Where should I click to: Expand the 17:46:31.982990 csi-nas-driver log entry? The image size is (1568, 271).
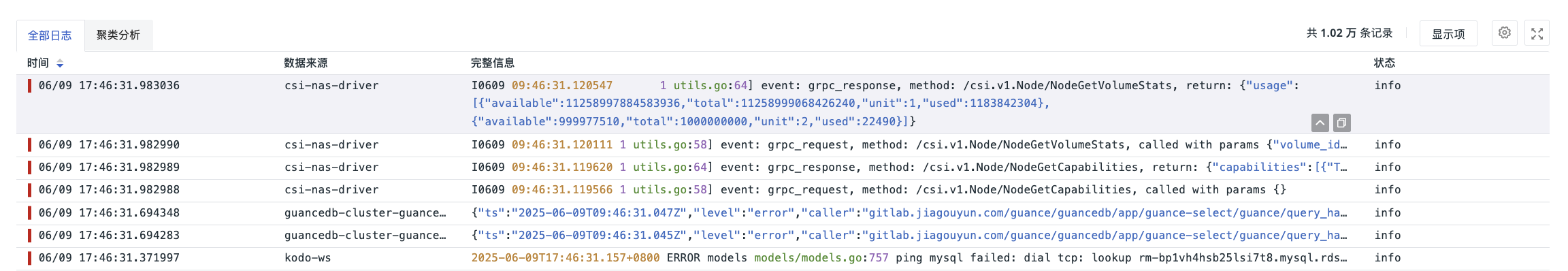click(783, 145)
